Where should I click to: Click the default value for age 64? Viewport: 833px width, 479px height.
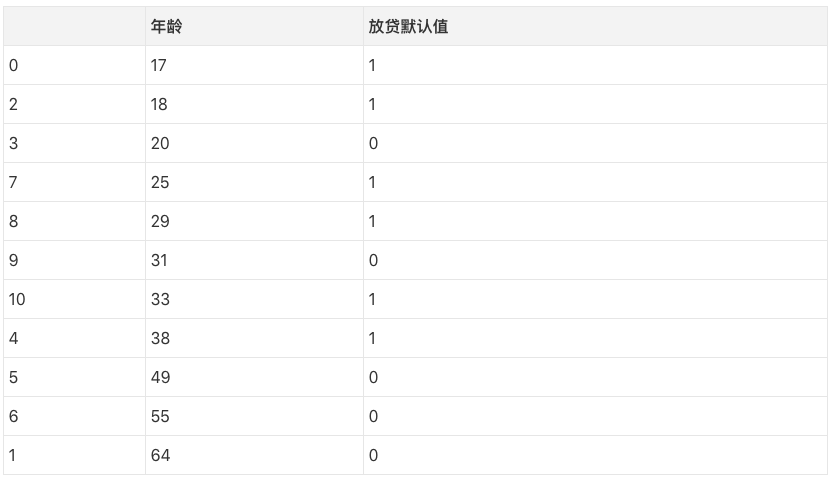tap(373, 456)
